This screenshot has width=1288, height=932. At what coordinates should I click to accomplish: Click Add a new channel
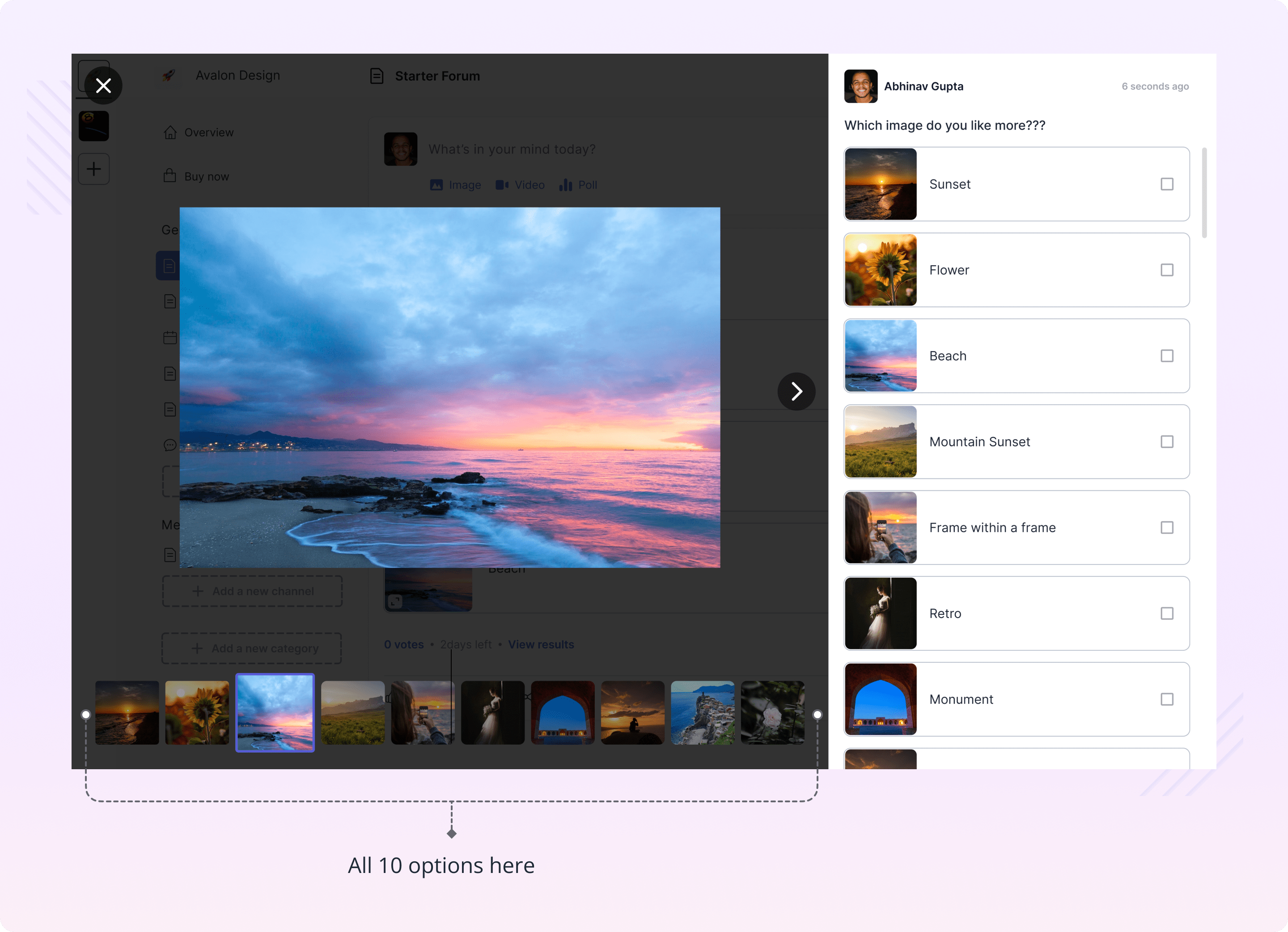click(252, 591)
